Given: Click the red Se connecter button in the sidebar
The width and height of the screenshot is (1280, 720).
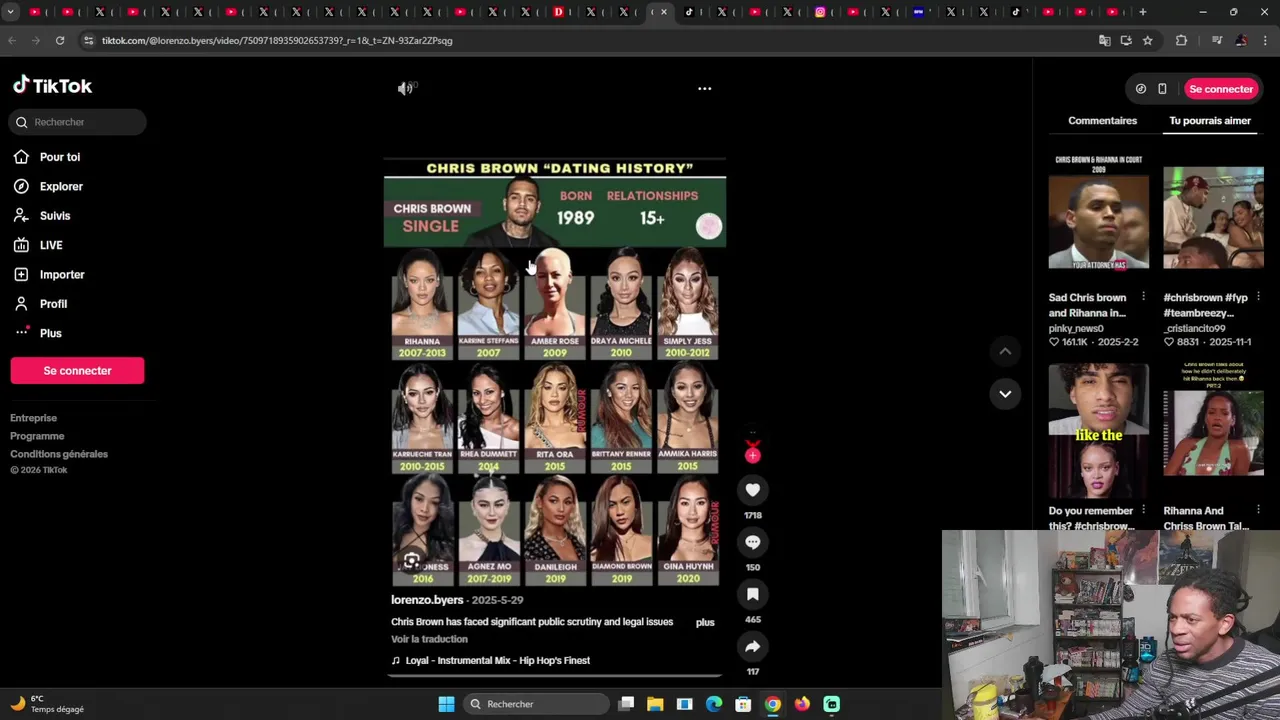Looking at the screenshot, I should tap(77, 371).
